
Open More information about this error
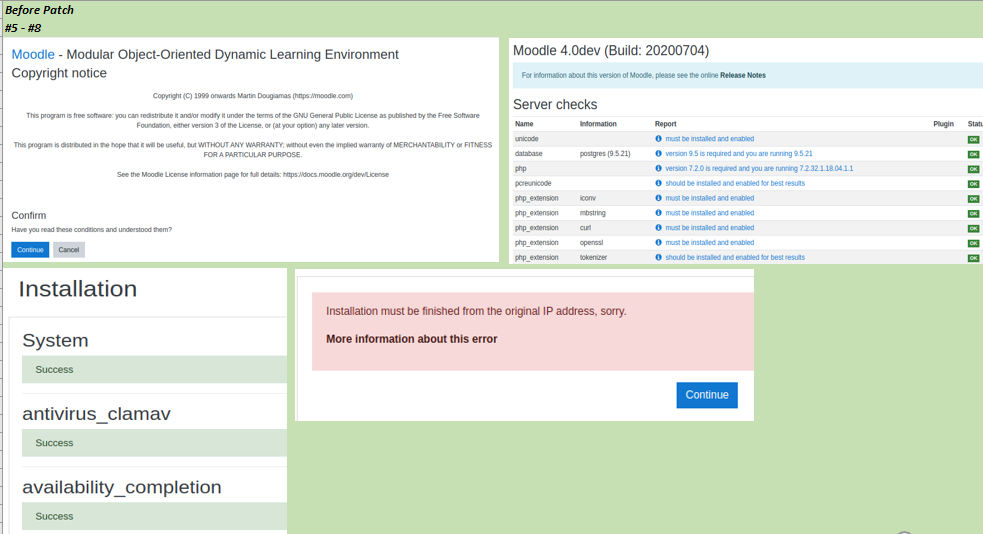[411, 339]
